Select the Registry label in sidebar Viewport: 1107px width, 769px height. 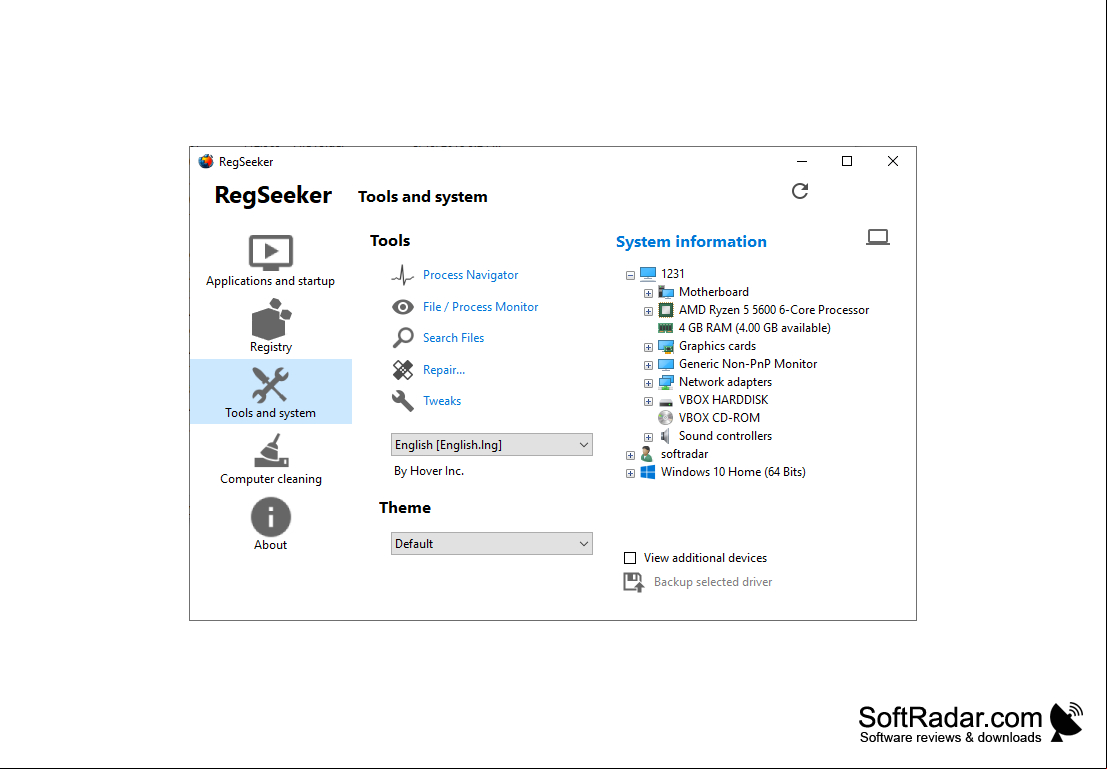(270, 347)
